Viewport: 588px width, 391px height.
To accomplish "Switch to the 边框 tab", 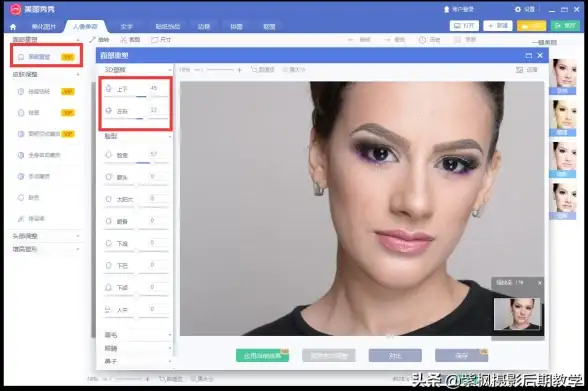I will [x=204, y=27].
